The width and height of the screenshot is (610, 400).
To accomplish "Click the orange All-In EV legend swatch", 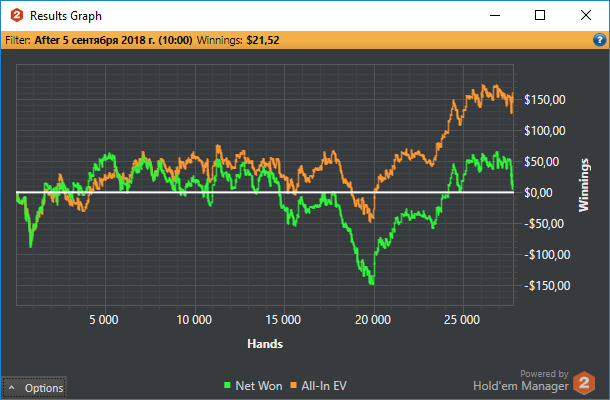I will [x=293, y=385].
